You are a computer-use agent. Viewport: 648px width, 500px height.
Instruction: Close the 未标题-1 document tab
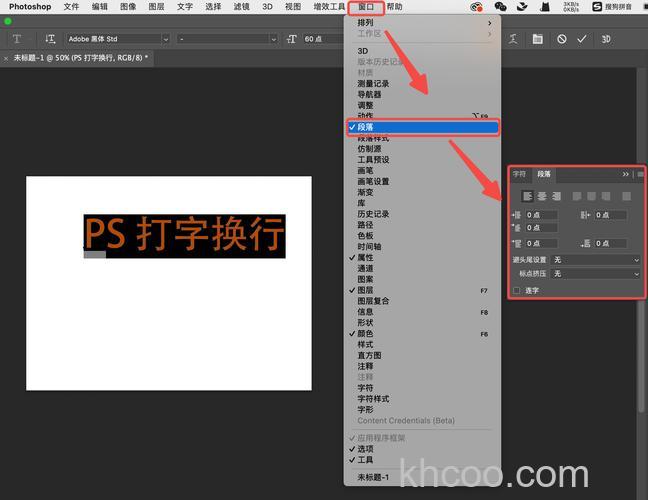click(6, 59)
